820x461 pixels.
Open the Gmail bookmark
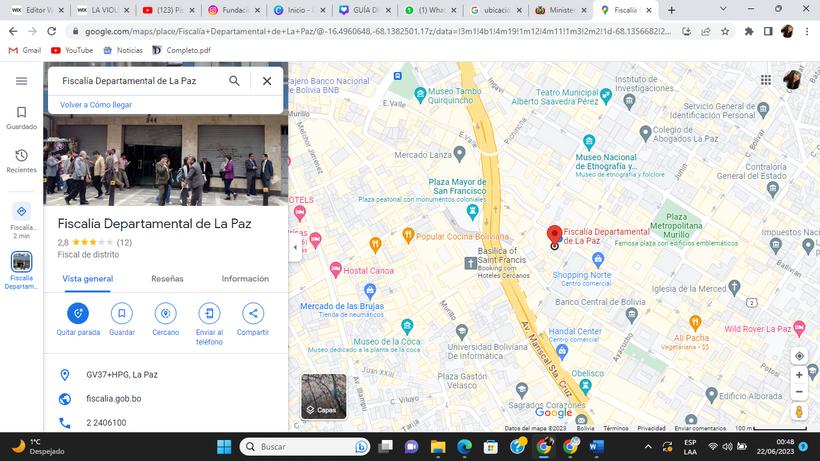pos(25,50)
